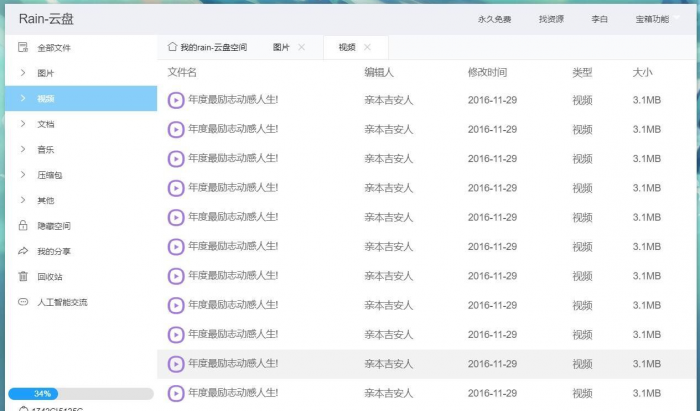700x411 pixels.
Task: Click the 全部文件 file icon in sidebar
Action: click(x=22, y=48)
